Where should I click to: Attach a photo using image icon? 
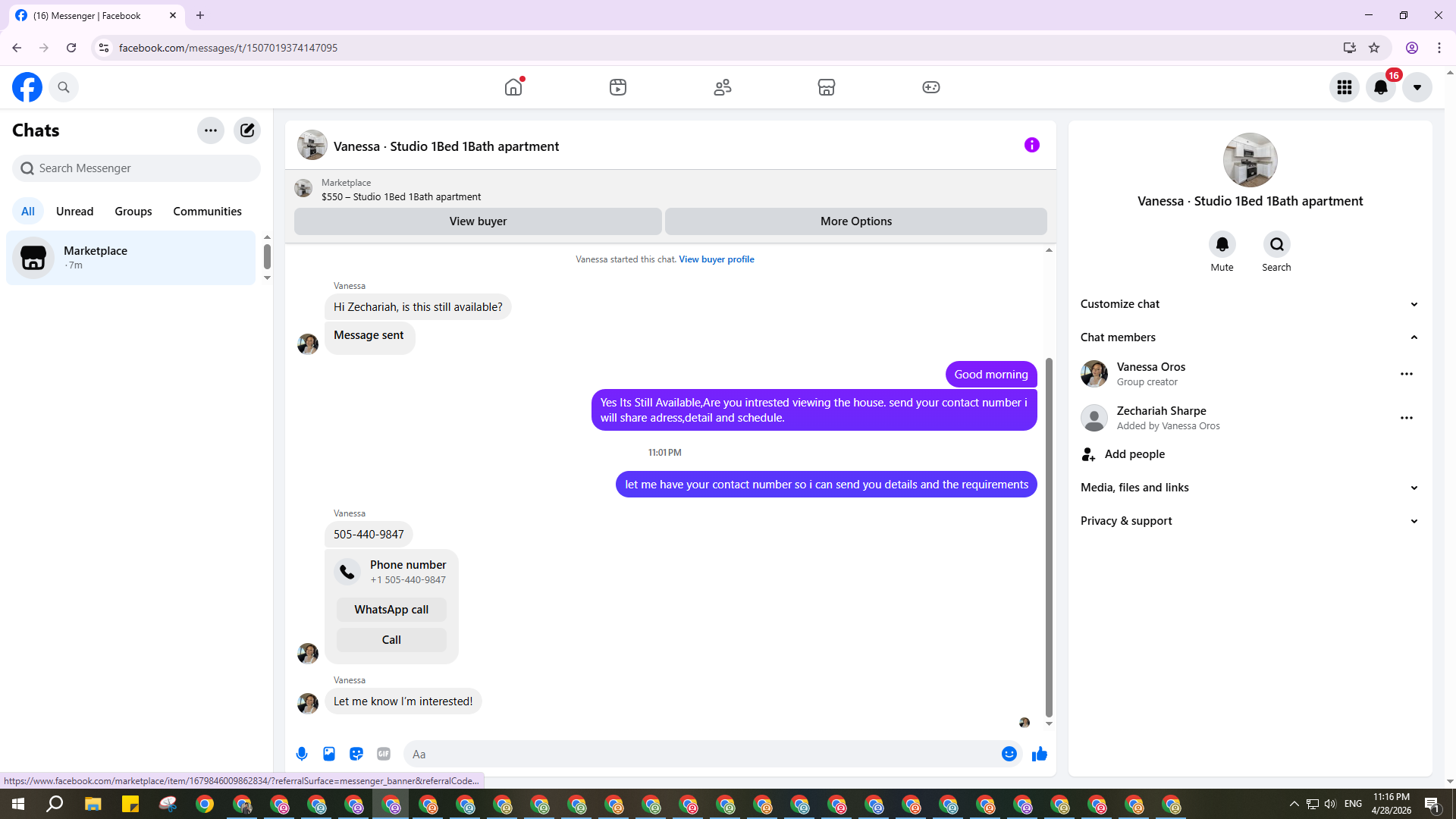[x=329, y=754]
